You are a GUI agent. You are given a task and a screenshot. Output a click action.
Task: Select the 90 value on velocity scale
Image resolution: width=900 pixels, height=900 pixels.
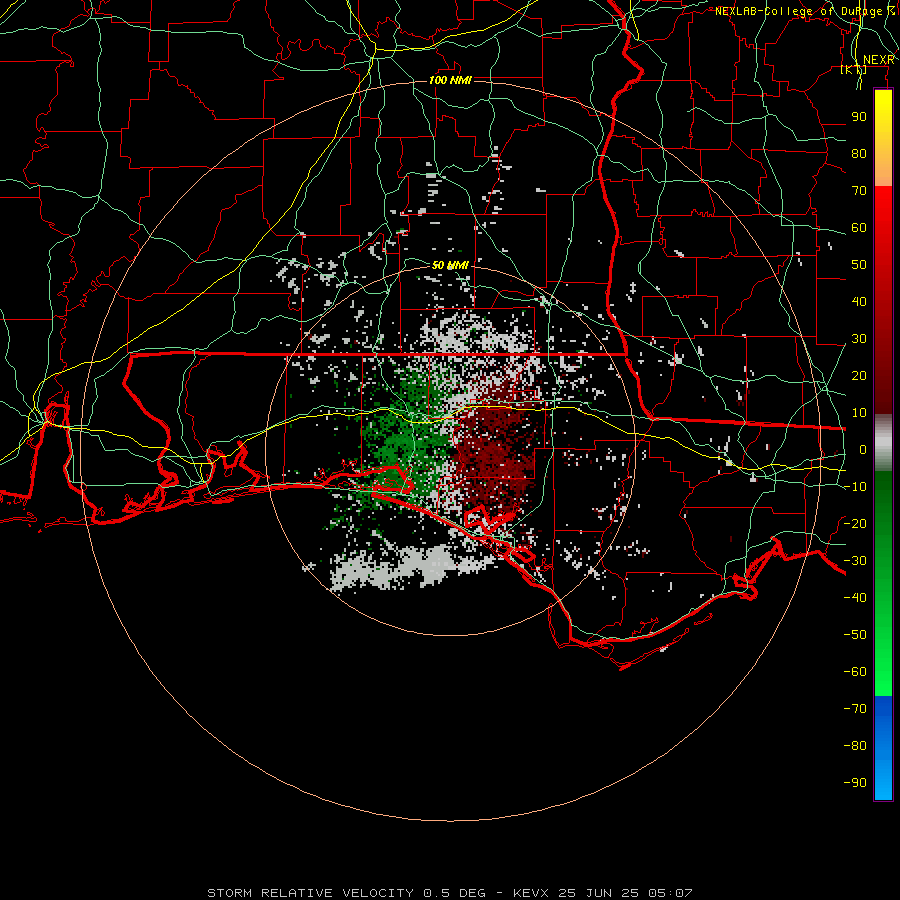(859, 117)
